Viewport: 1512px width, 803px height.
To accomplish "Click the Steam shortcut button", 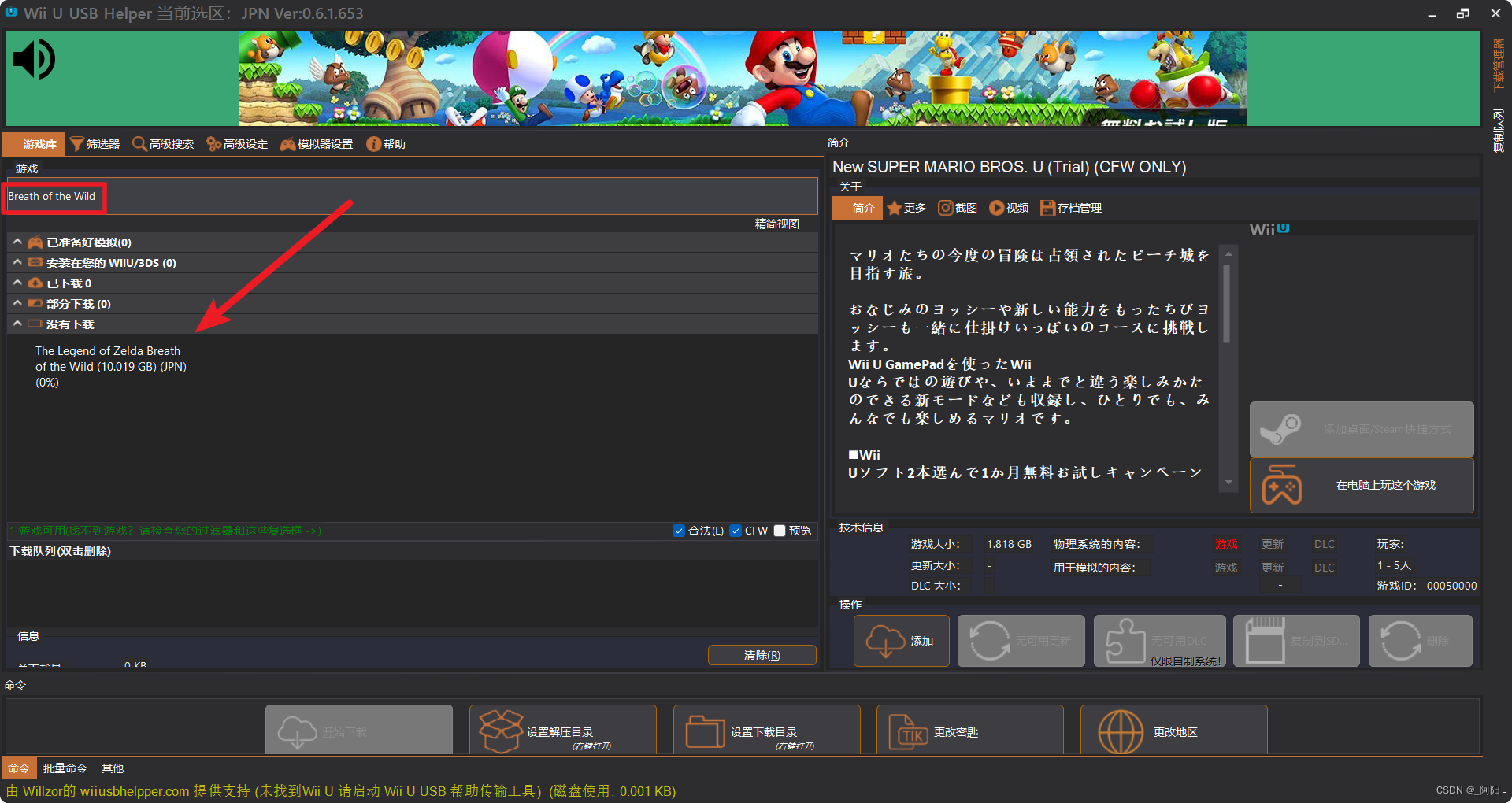I will point(1362,429).
